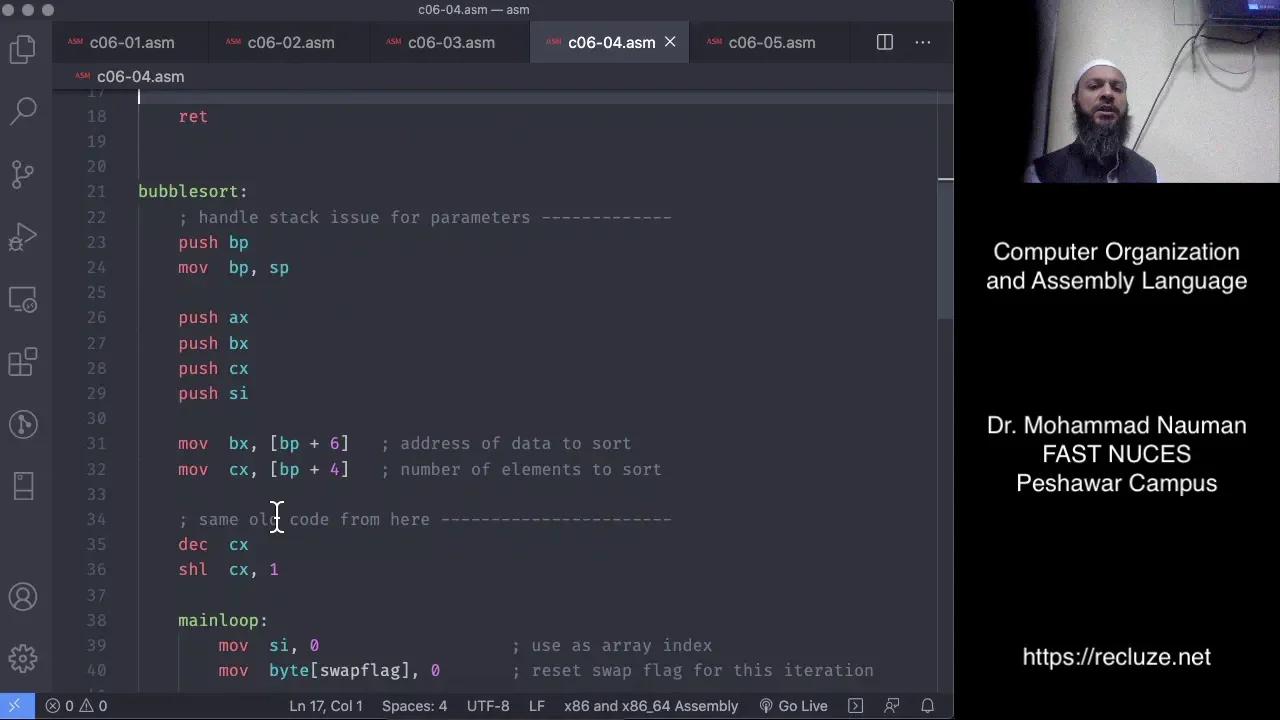The height and width of the screenshot is (720, 1280).
Task: Open the Search view in the activity bar
Action: coord(23,110)
